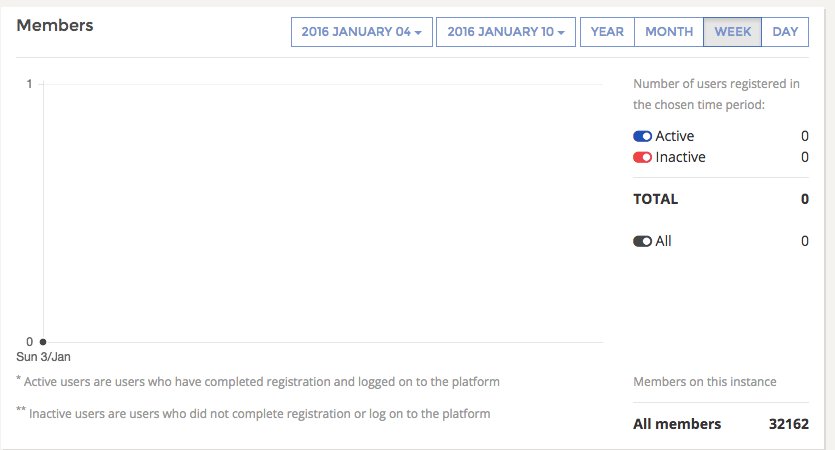Click the Inactive legend label
This screenshot has width=835, height=450.
click(680, 157)
